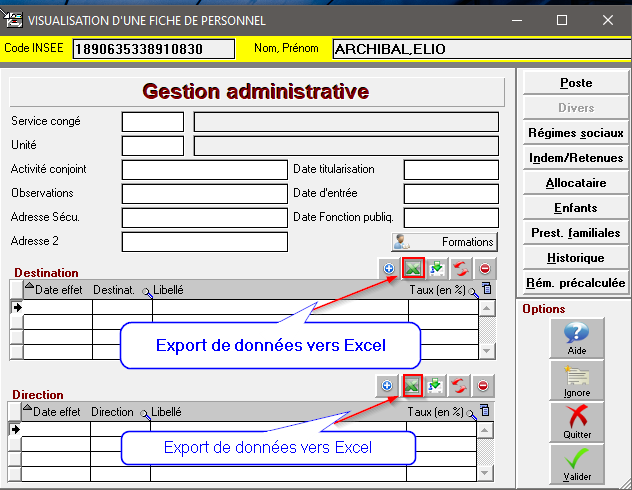The image size is (632, 490).
Task: Add a new row in Destination table
Action: click(x=388, y=268)
